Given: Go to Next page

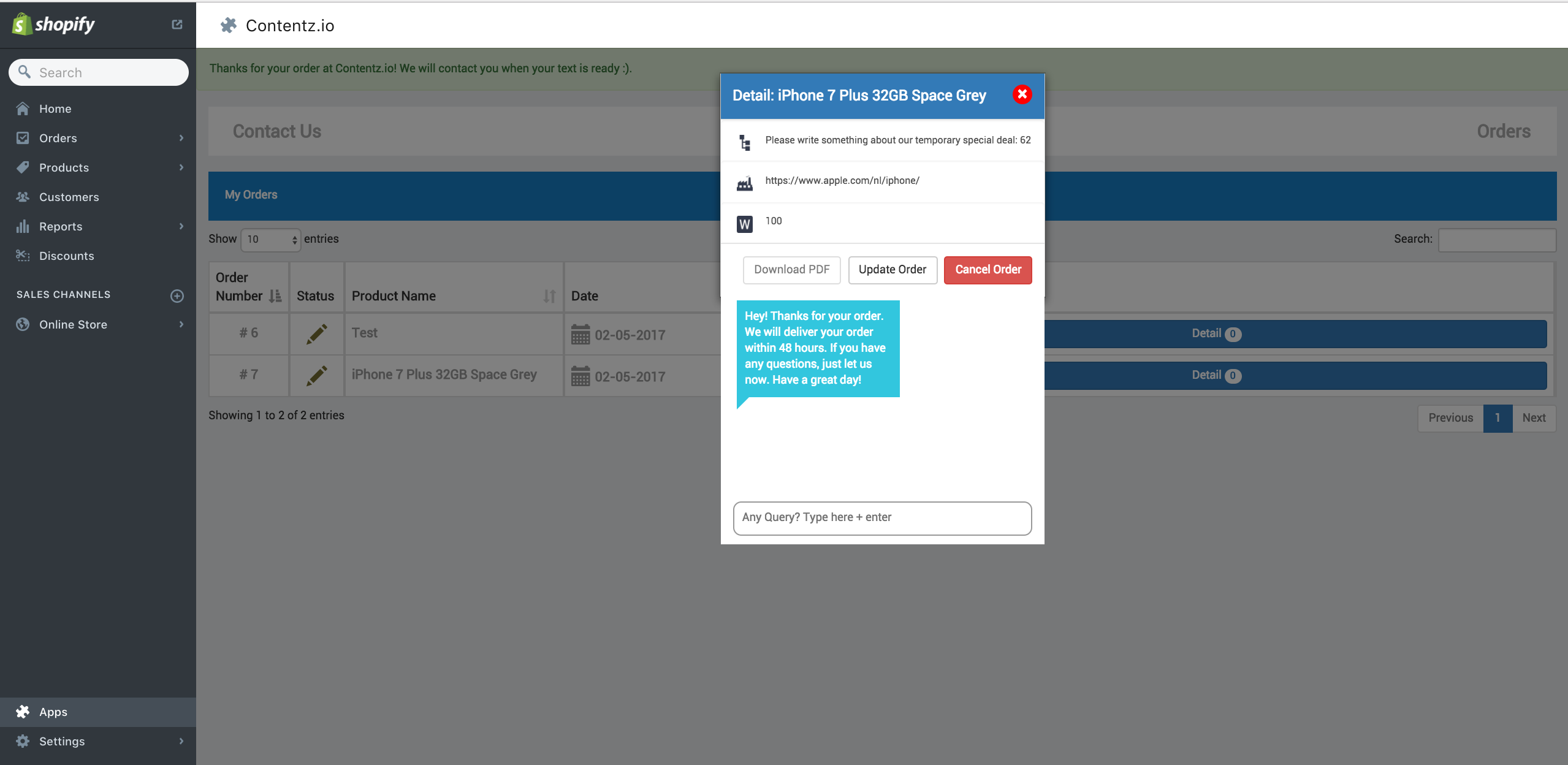Looking at the screenshot, I should (x=1534, y=418).
